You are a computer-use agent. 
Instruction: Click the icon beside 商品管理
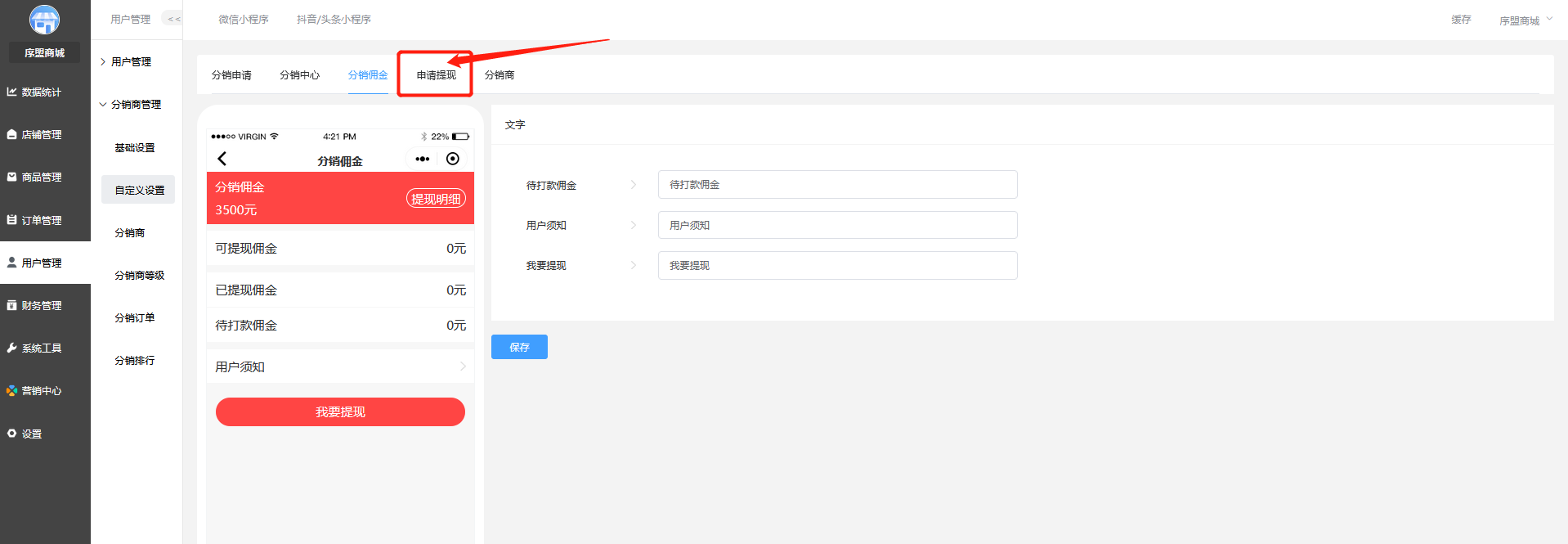(x=11, y=177)
